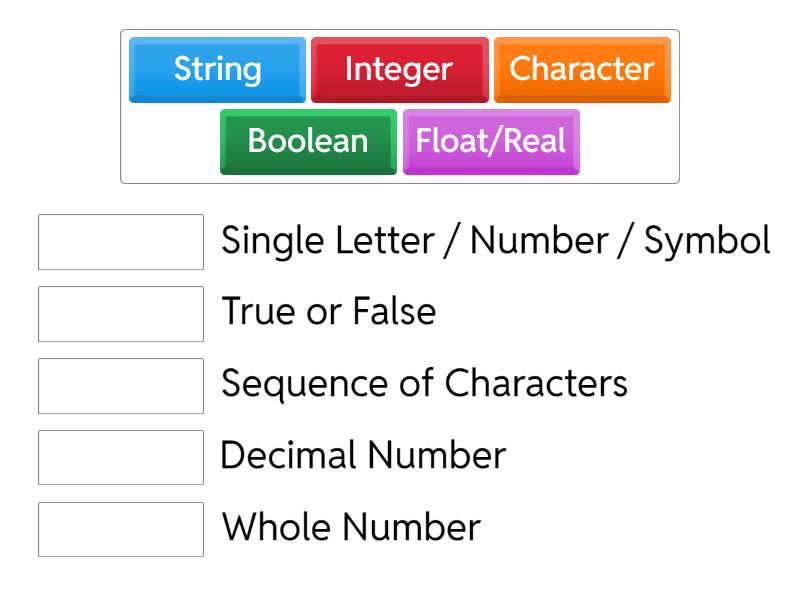Image resolution: width=800 pixels, height=600 pixels.
Task: Click the answer slot for Decimal Number
Action: pos(121,457)
